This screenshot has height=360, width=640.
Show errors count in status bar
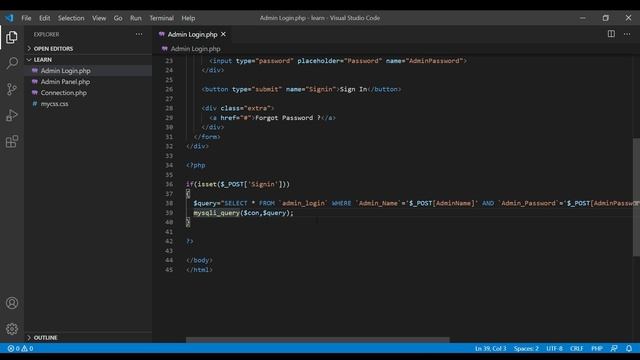point(13,349)
